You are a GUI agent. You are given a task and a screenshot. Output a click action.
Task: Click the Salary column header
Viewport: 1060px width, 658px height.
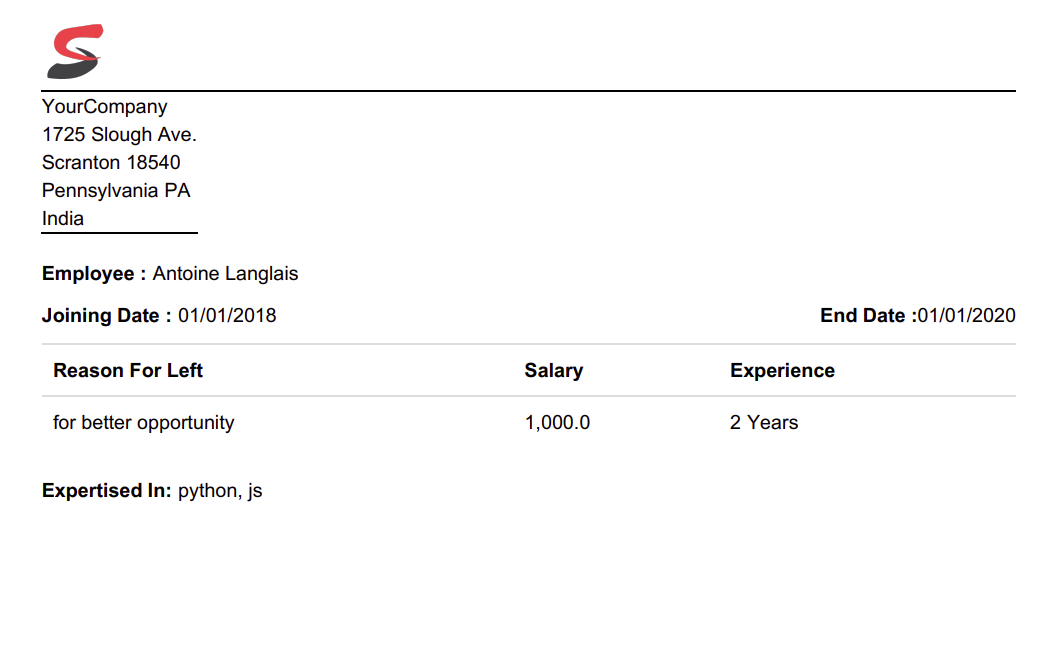tap(553, 371)
